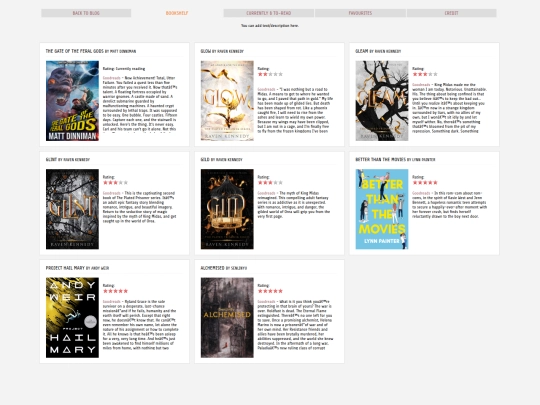This screenshot has width=540, height=405.
Task: Click Project Hail Mary star rating
Action: point(115,291)
